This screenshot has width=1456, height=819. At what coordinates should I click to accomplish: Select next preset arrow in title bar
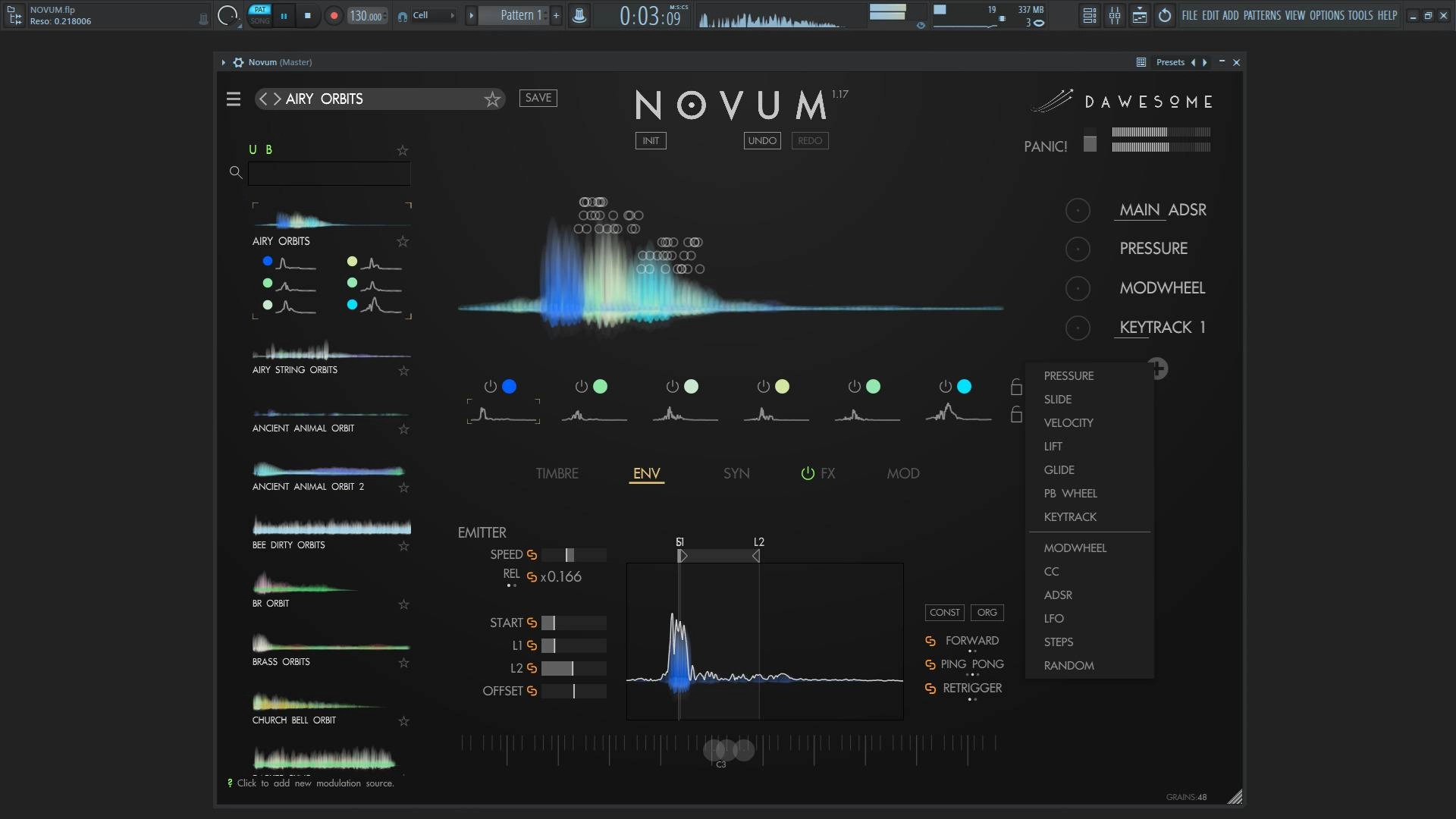pos(1205,62)
